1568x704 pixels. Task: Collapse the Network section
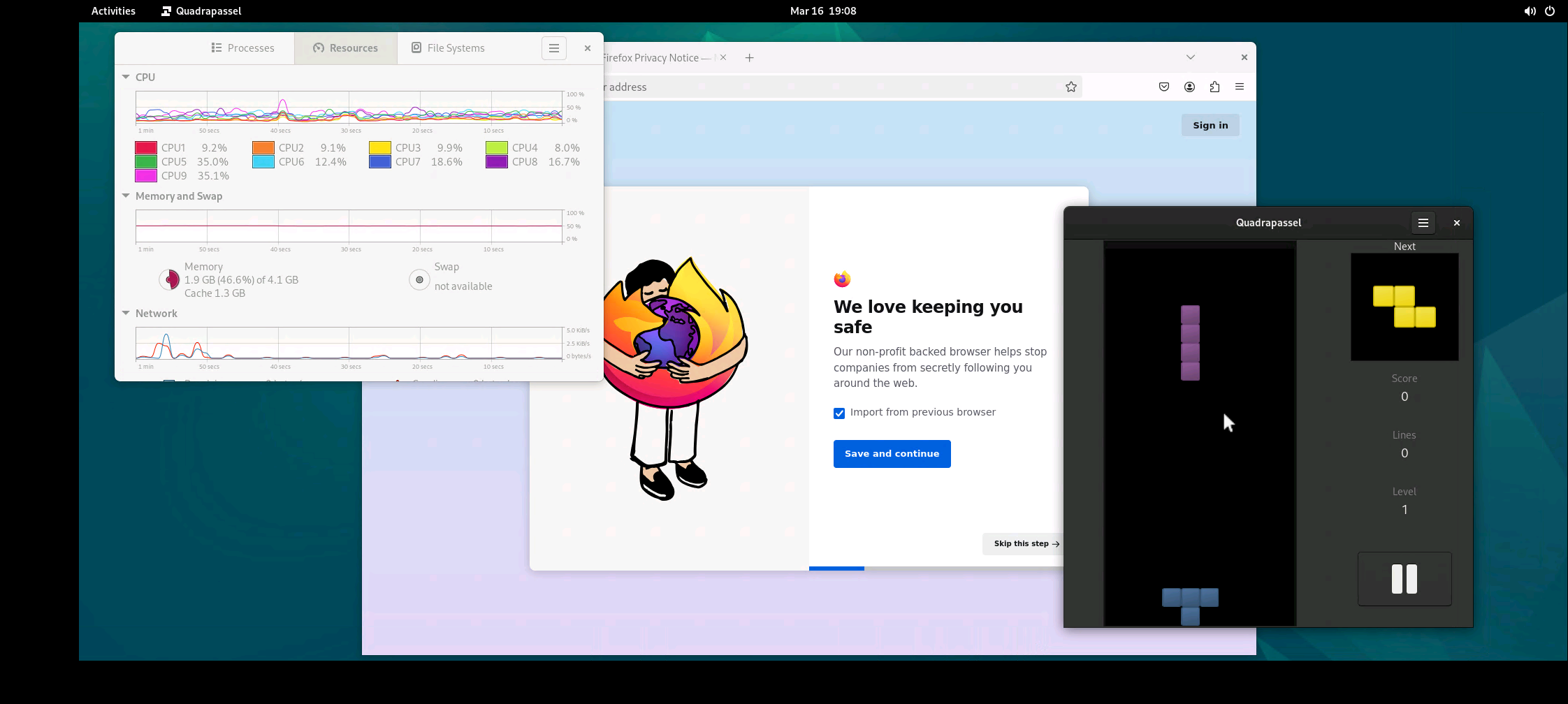coord(126,314)
